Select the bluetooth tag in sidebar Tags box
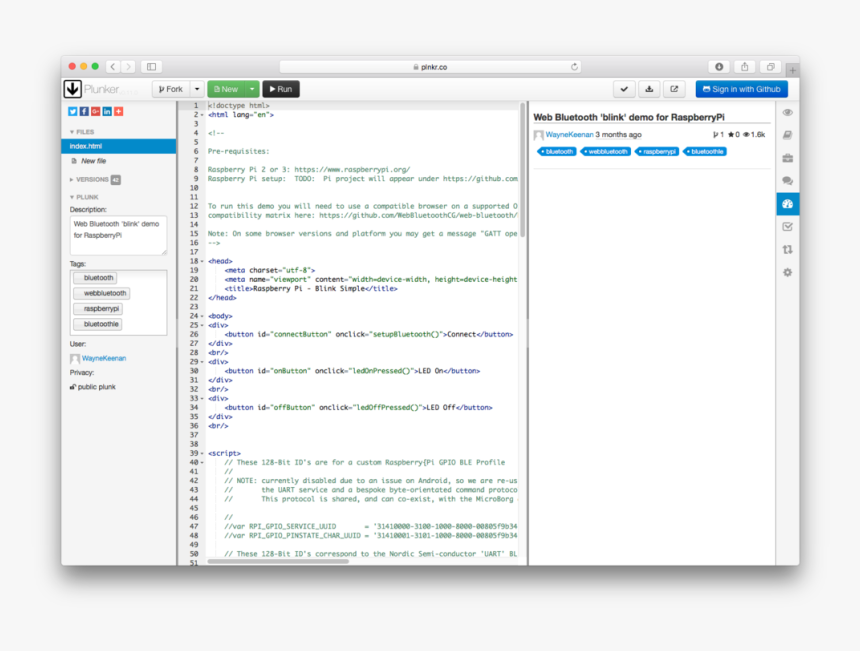 click(x=95, y=278)
